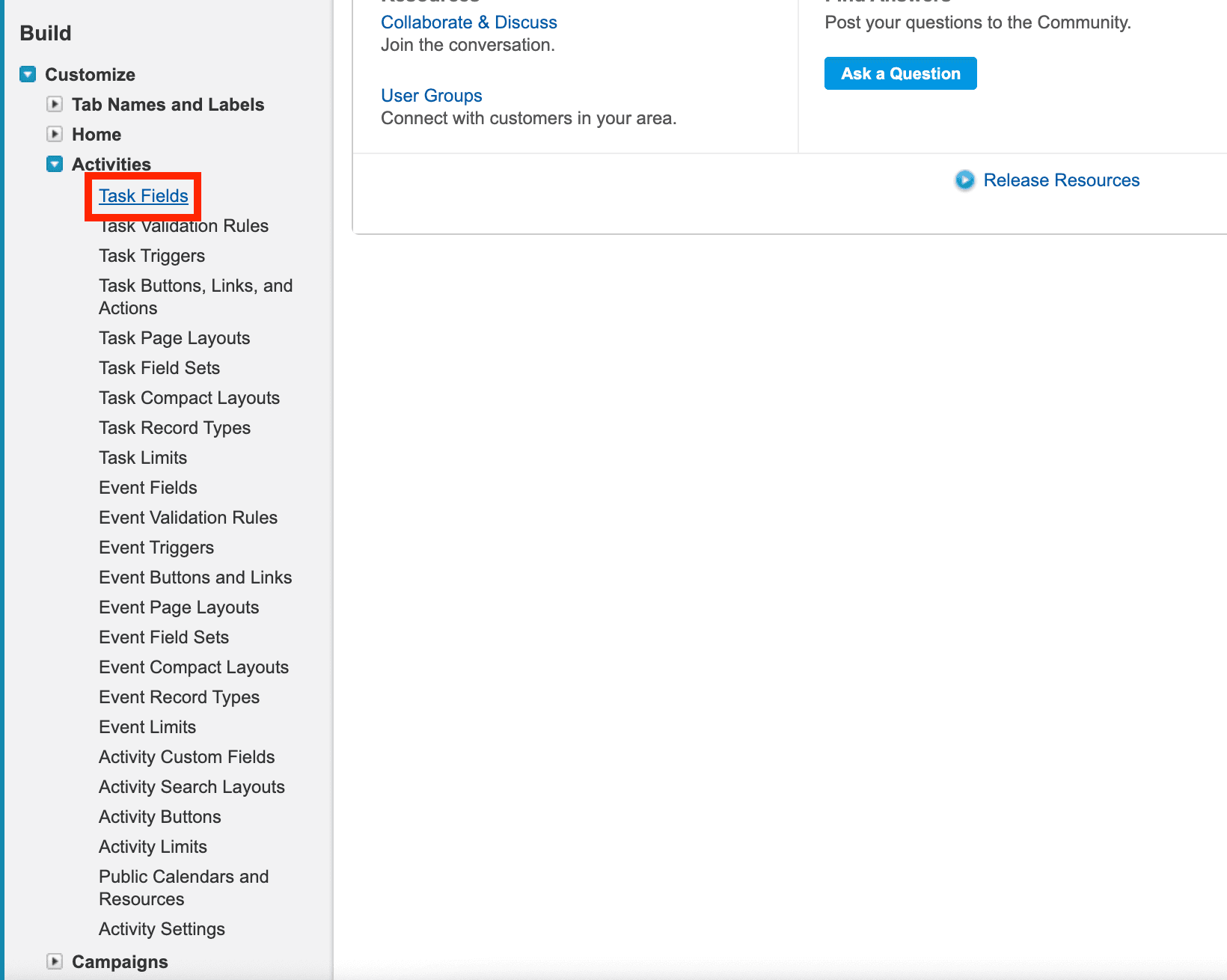Select Event Fields menu item
Viewport: 1227px width, 980px height.
(148, 488)
